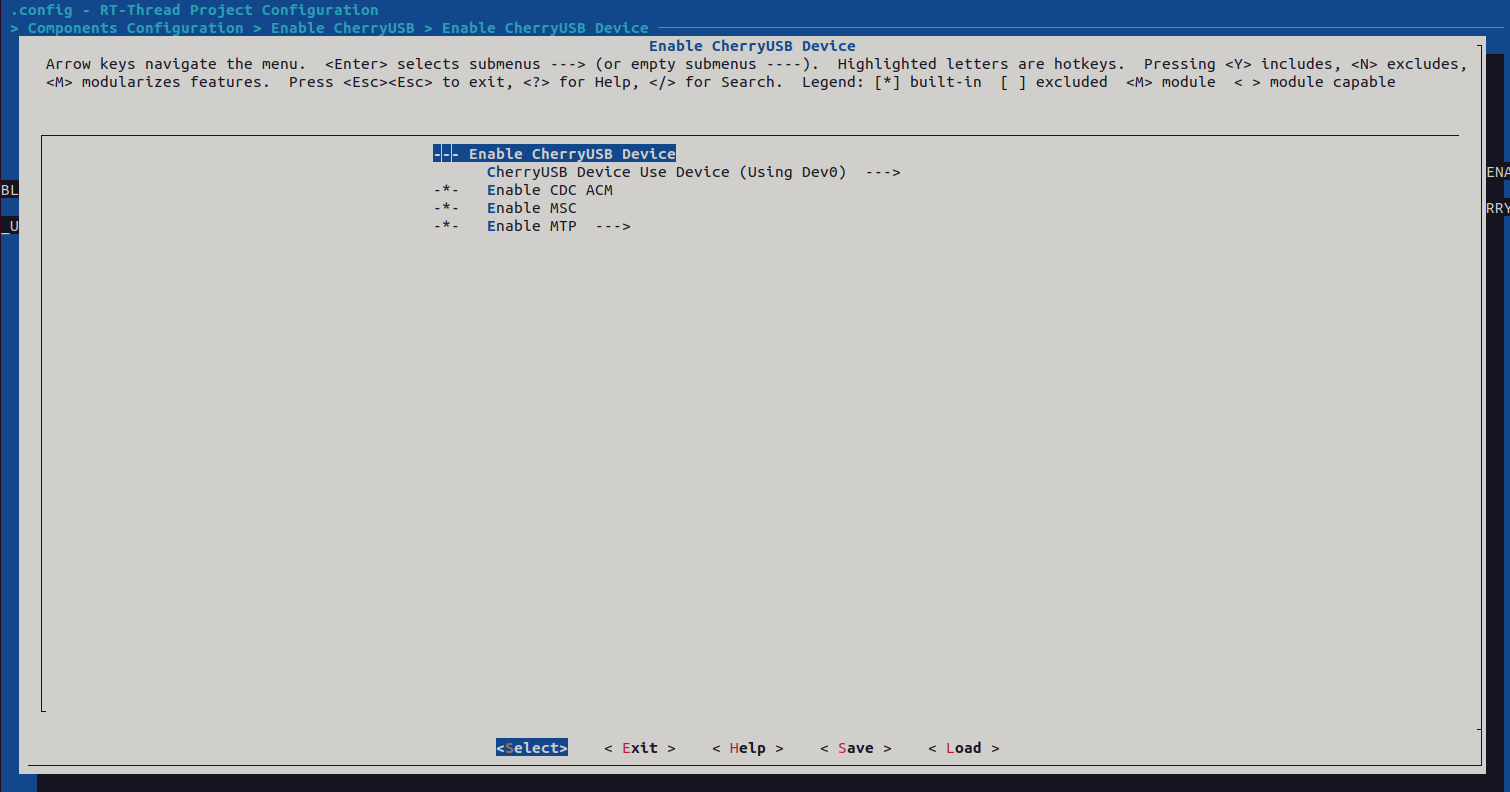Click the Select button
The width and height of the screenshot is (1510, 792).
532,748
